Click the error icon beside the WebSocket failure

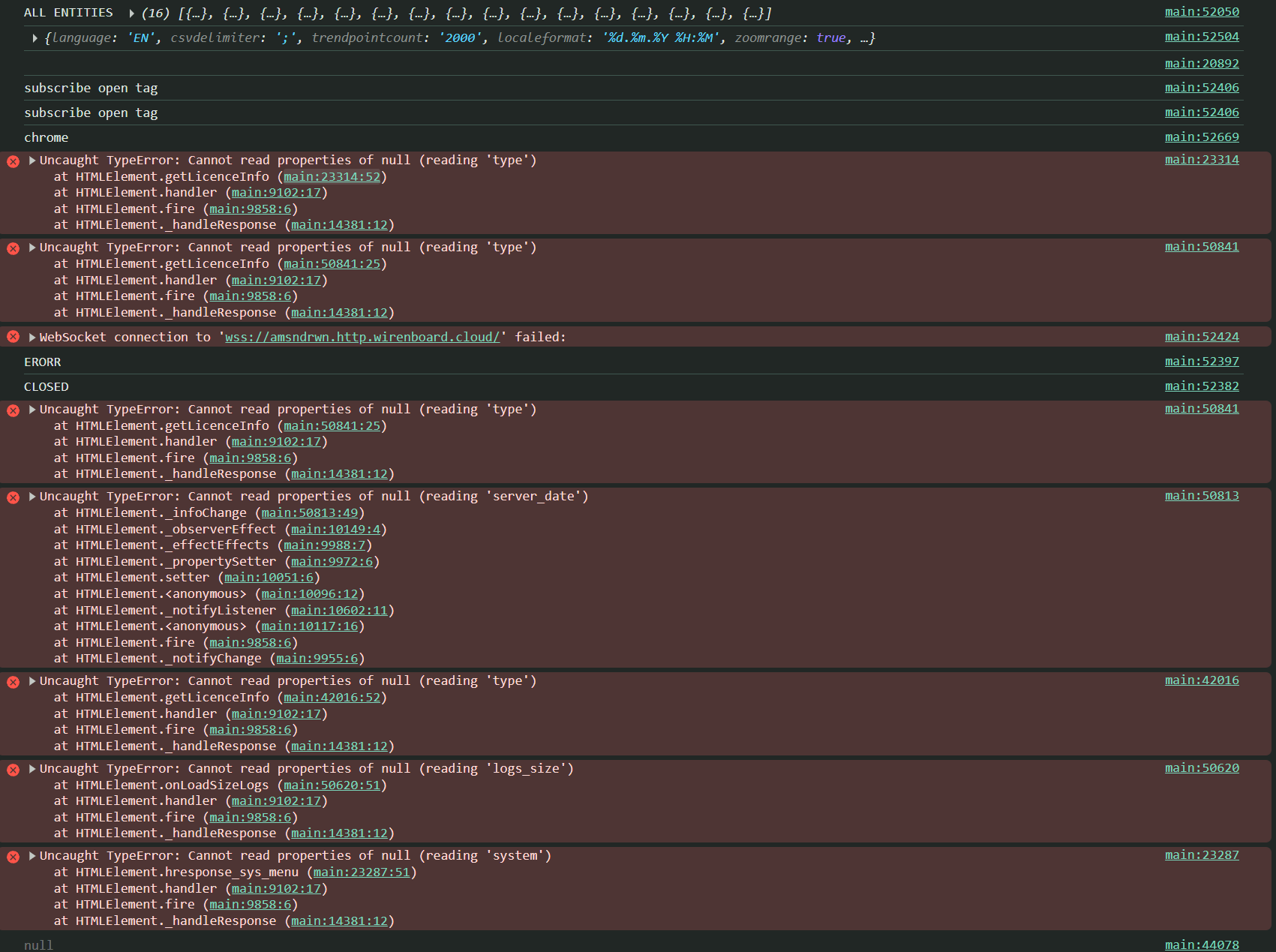click(13, 337)
